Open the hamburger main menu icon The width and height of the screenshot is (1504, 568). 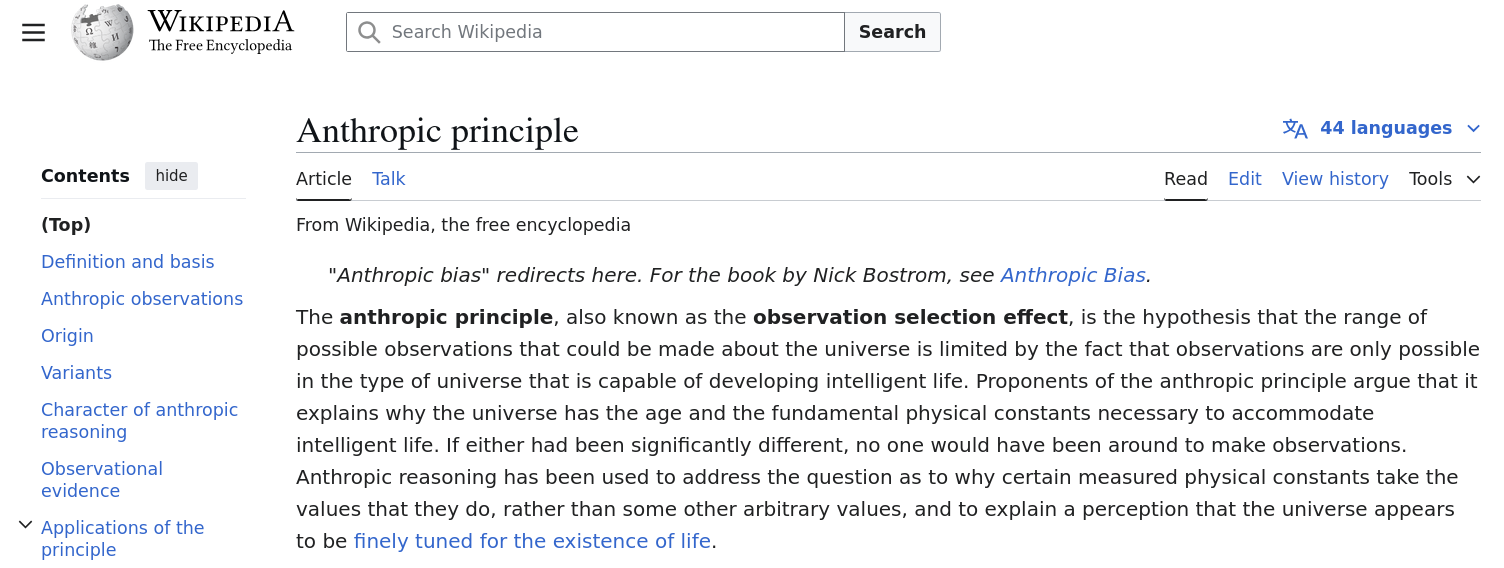(x=33, y=32)
